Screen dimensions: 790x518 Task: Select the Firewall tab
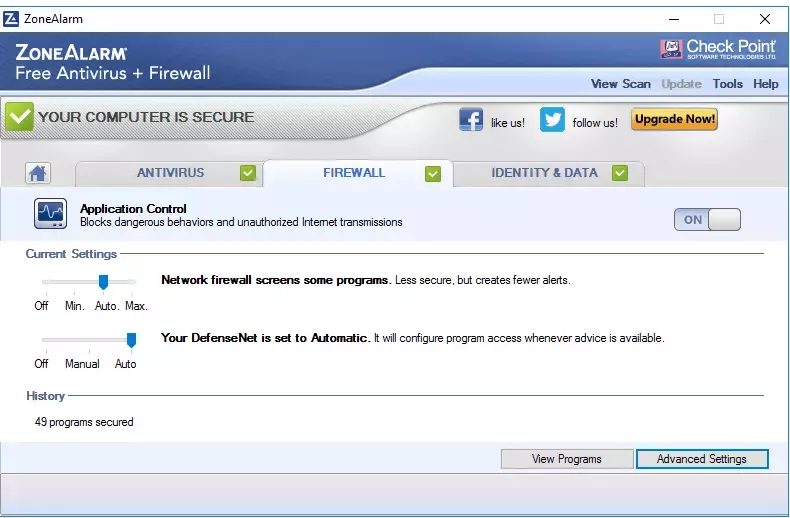[358, 173]
